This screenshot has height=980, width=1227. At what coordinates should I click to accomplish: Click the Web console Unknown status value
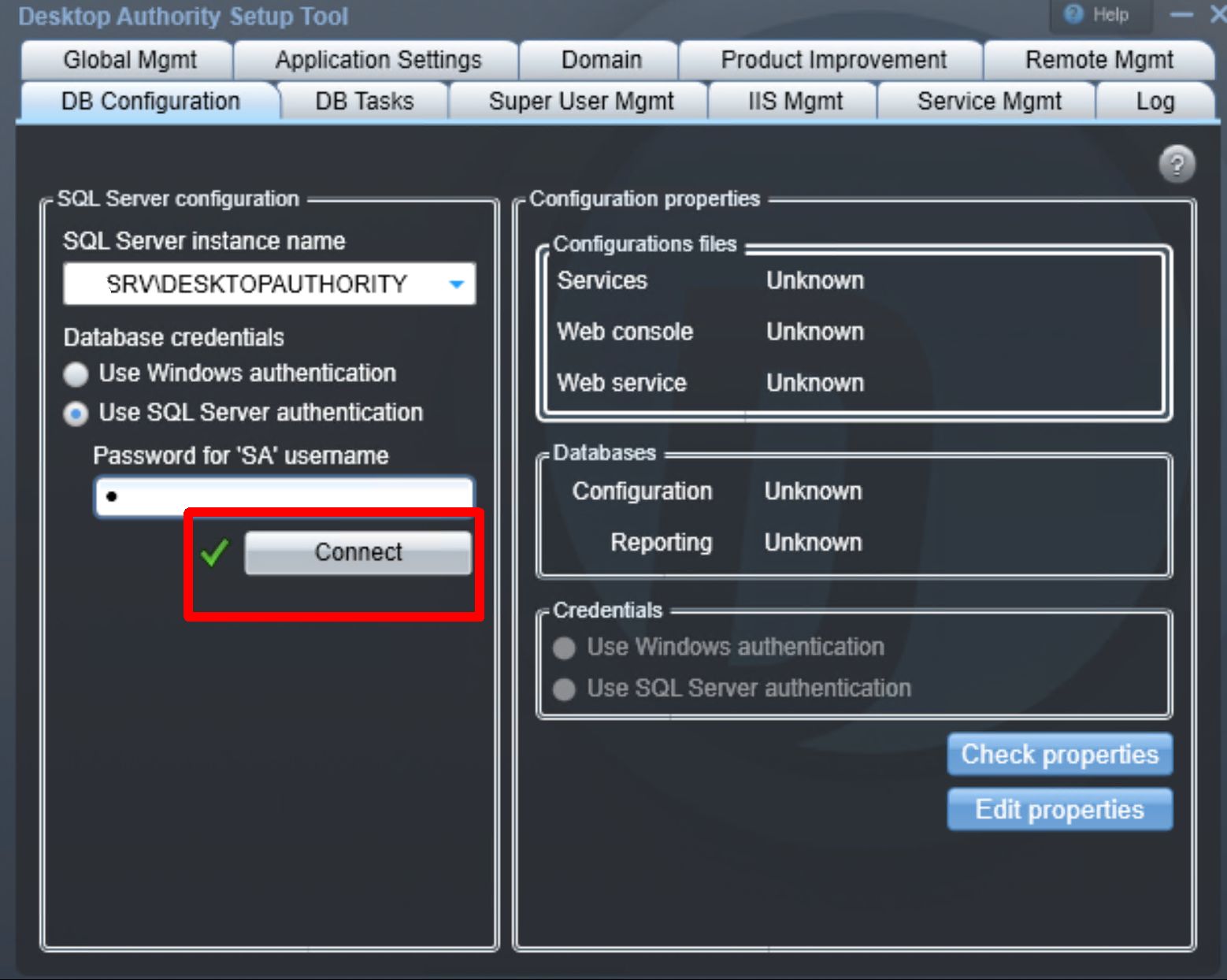click(815, 332)
